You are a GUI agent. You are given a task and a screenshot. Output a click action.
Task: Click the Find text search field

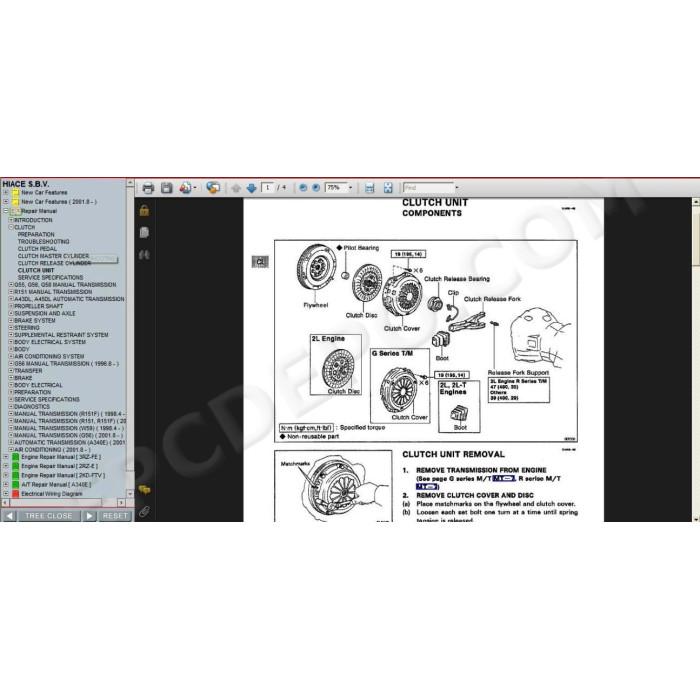pyautogui.click(x=429, y=188)
